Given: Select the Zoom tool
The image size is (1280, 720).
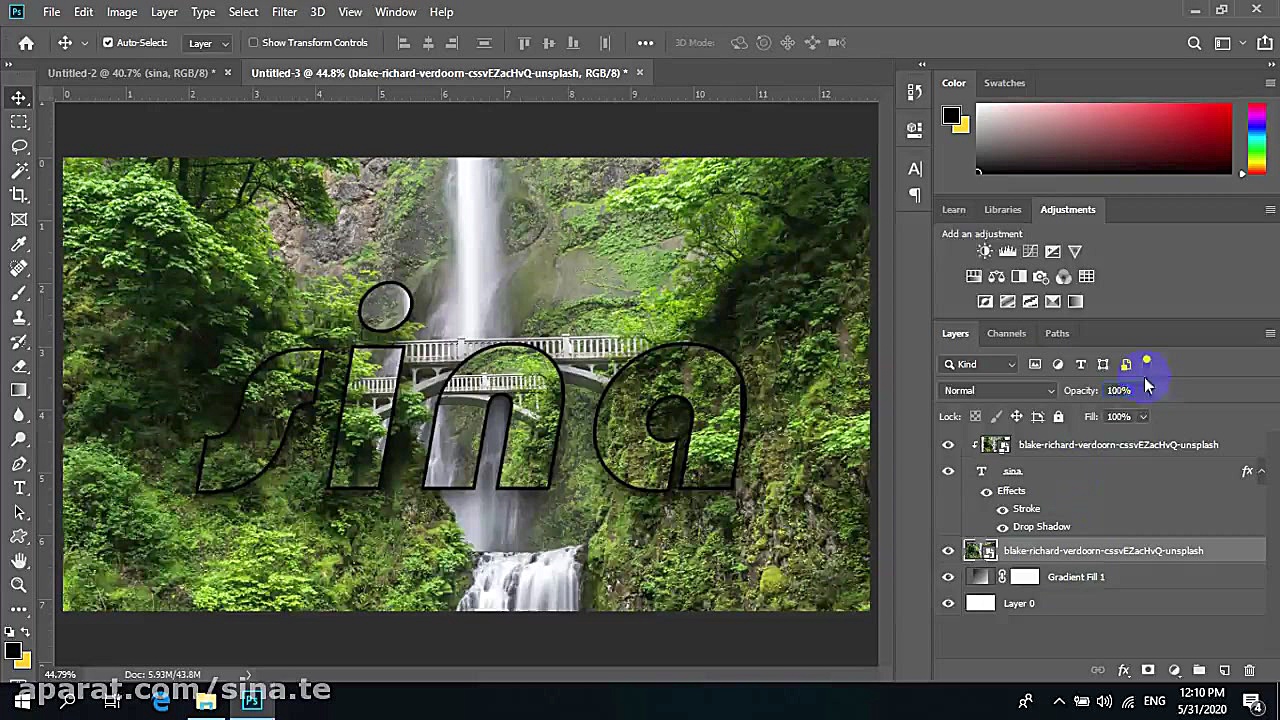Looking at the screenshot, I should tap(19, 585).
